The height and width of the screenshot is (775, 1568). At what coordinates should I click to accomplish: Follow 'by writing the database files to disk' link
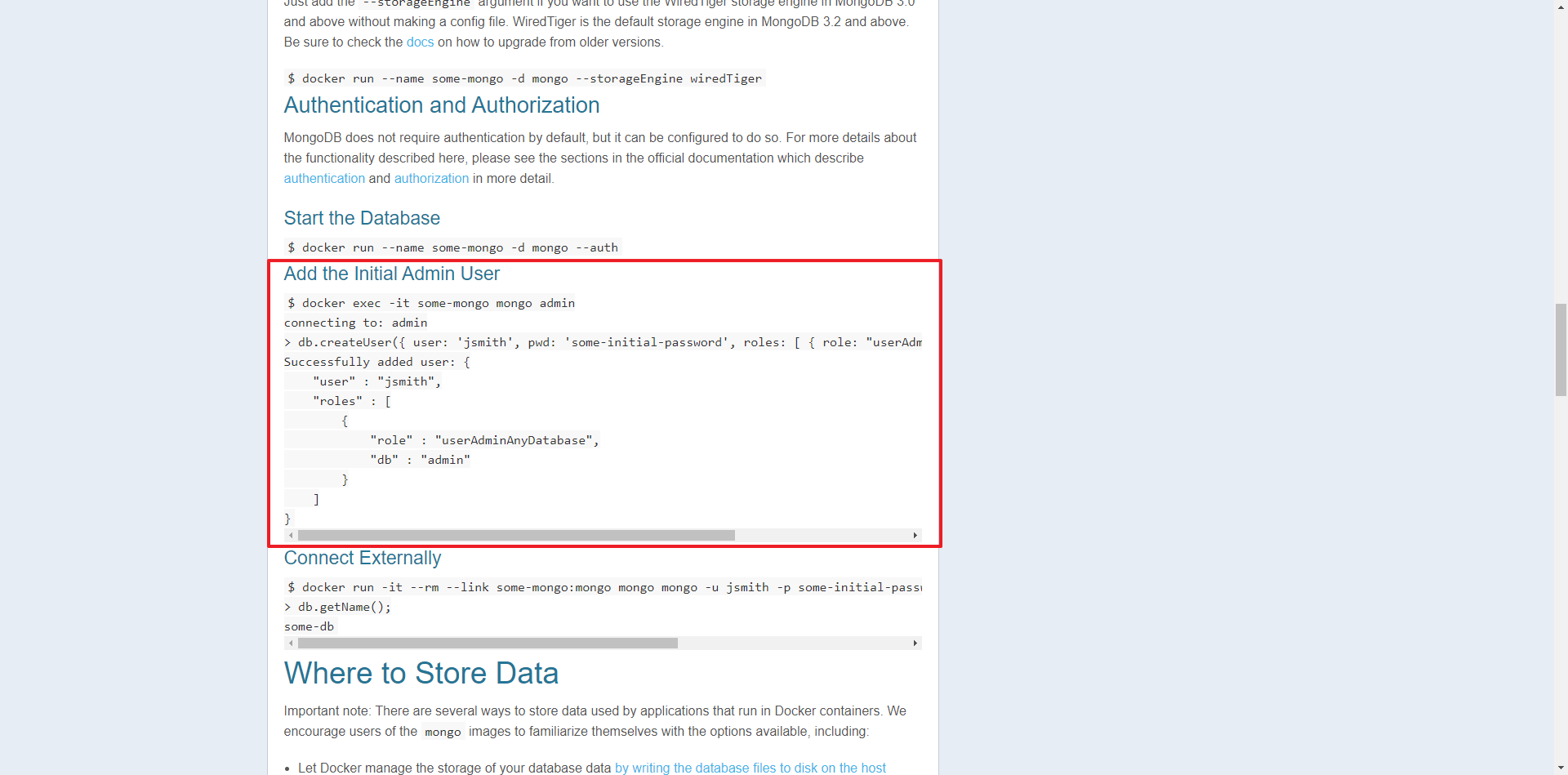click(750, 768)
